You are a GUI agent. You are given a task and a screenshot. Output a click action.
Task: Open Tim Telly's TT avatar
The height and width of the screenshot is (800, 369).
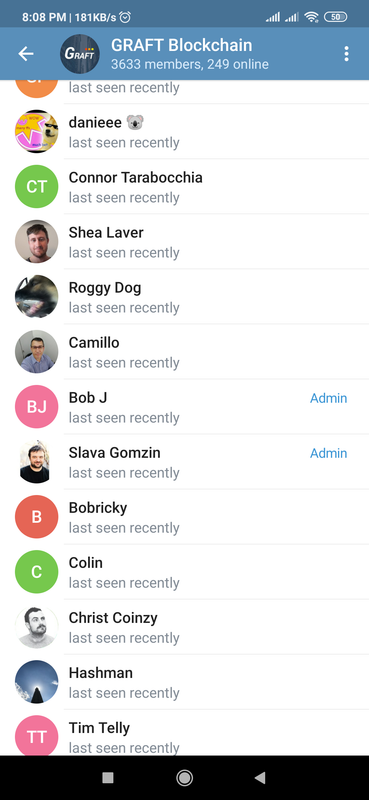pyautogui.click(x=36, y=736)
